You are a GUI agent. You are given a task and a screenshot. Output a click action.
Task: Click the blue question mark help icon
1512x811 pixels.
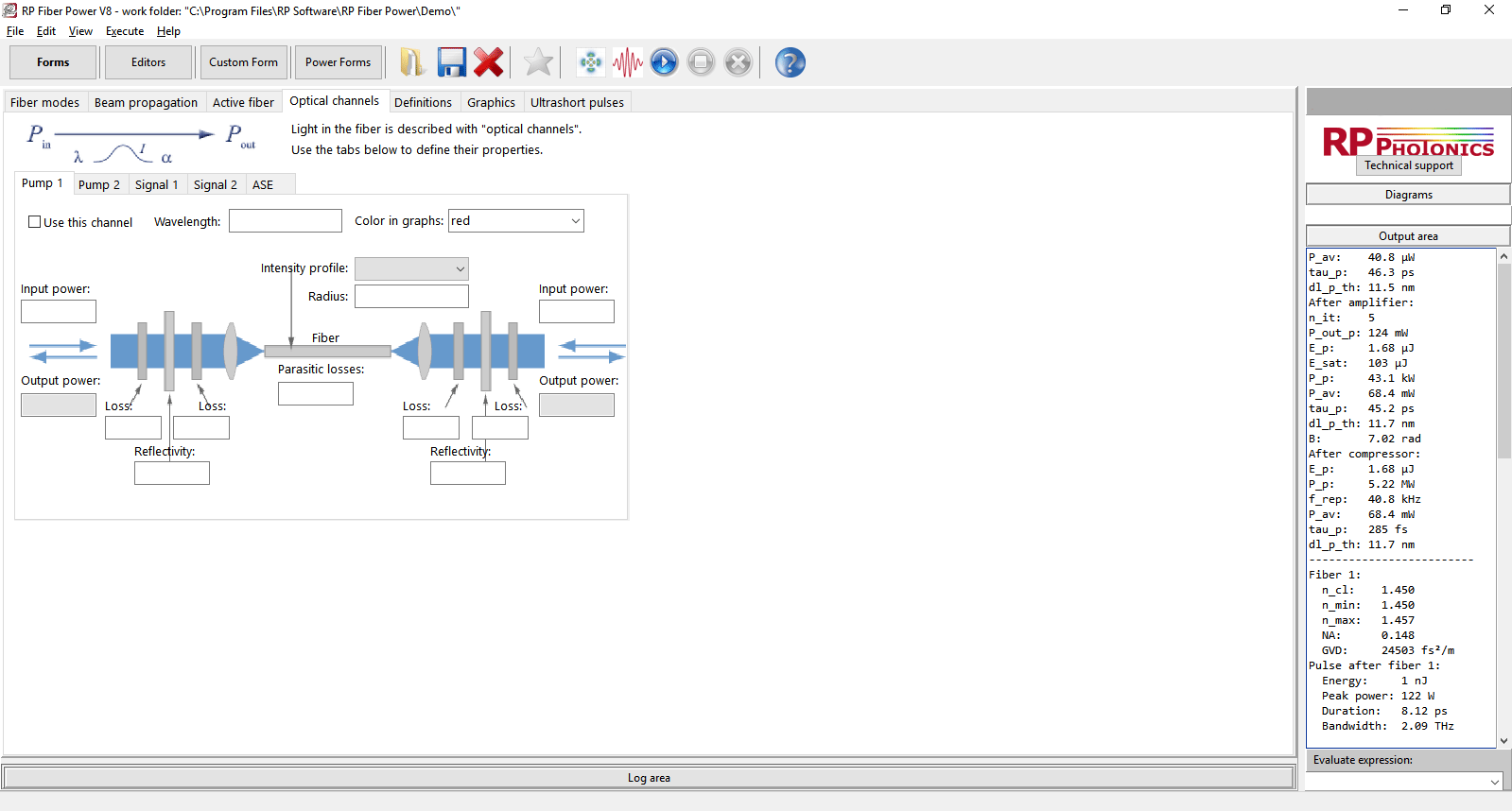pyautogui.click(x=790, y=62)
